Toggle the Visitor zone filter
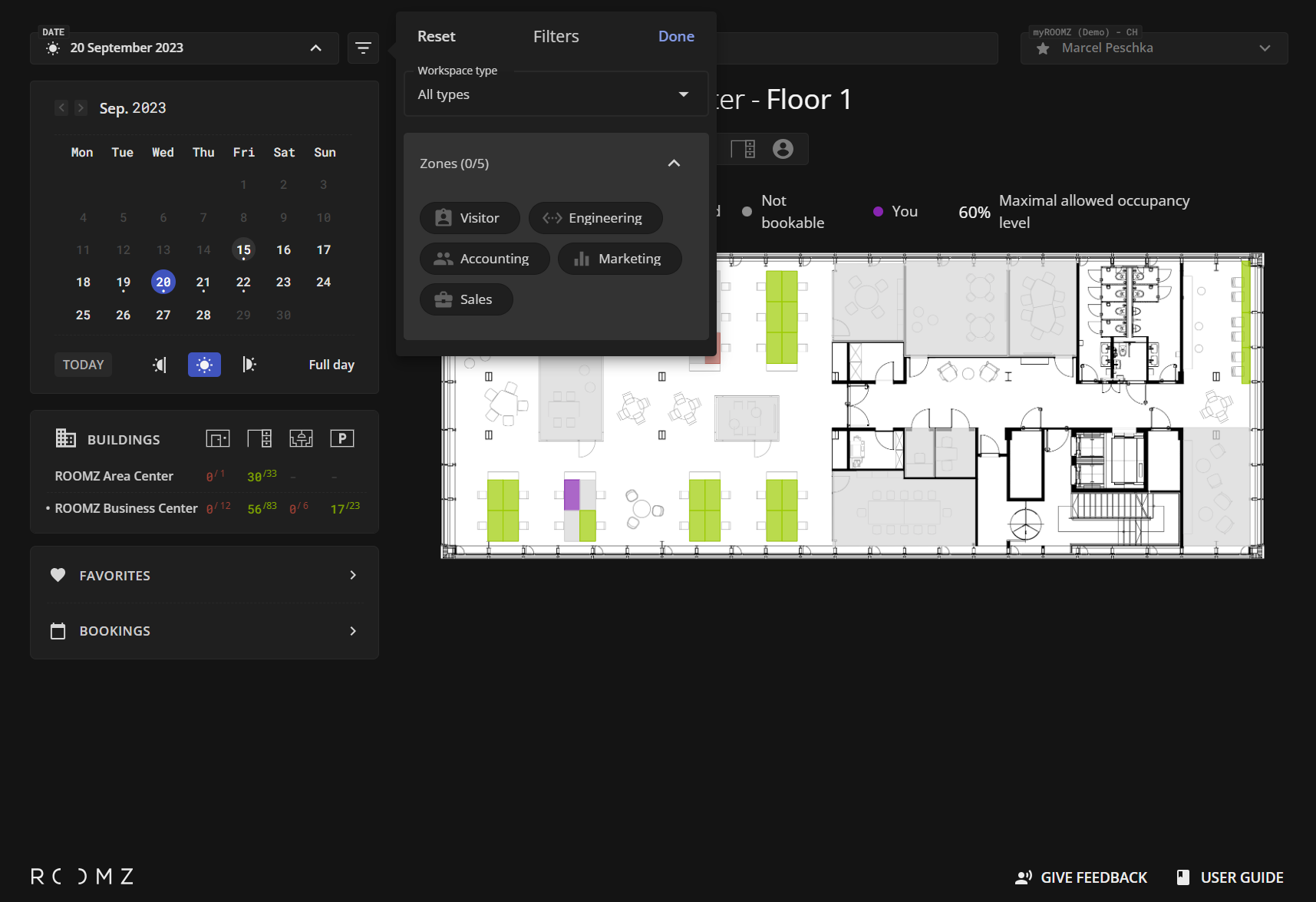 click(469, 218)
